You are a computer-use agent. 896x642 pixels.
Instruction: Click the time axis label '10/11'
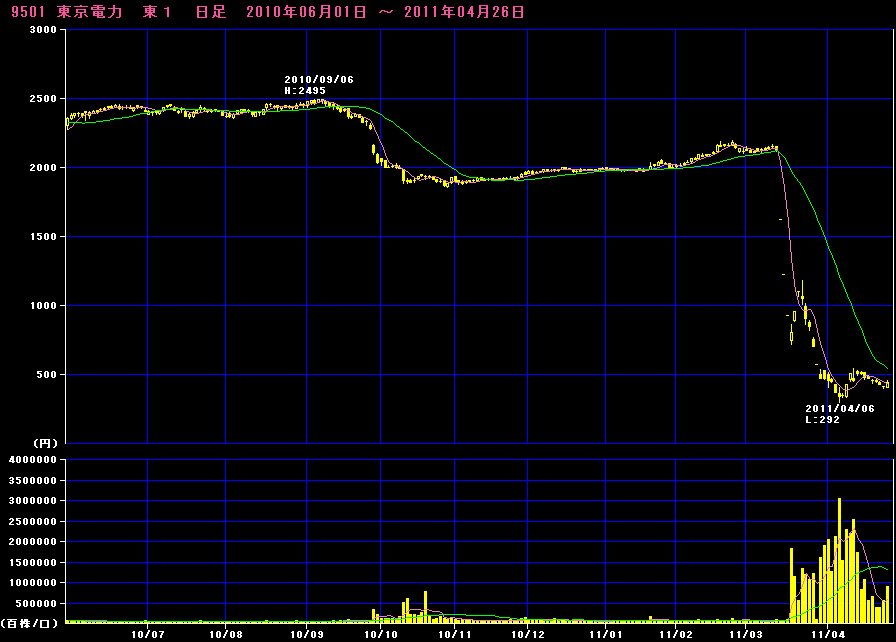point(455,635)
